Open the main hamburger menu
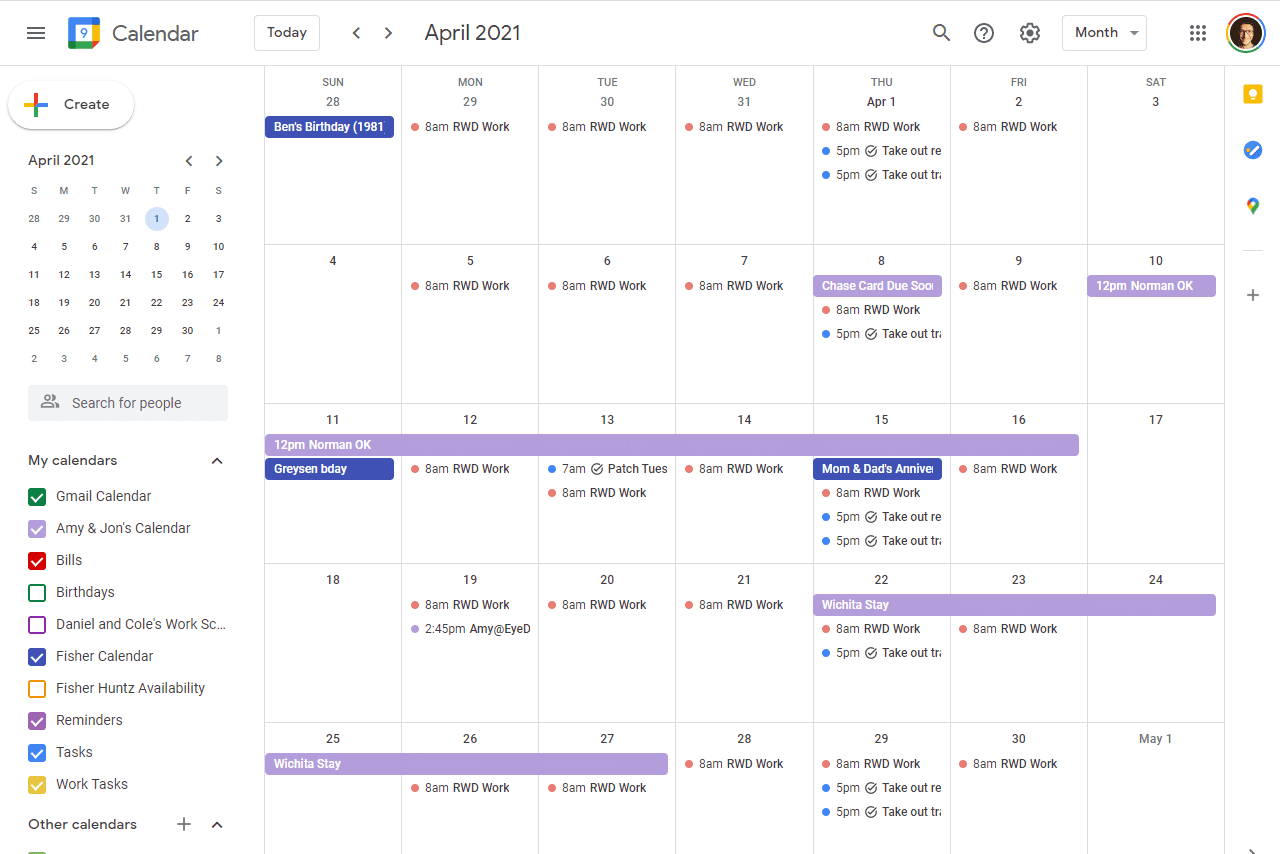 point(36,32)
